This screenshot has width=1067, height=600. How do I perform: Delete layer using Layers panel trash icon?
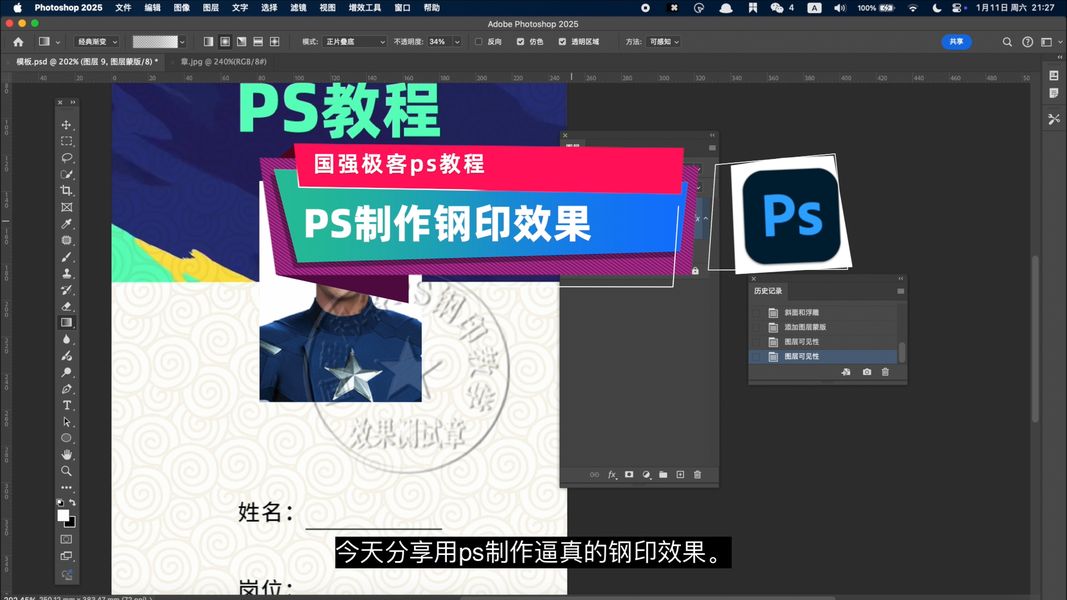pyautogui.click(x=697, y=475)
